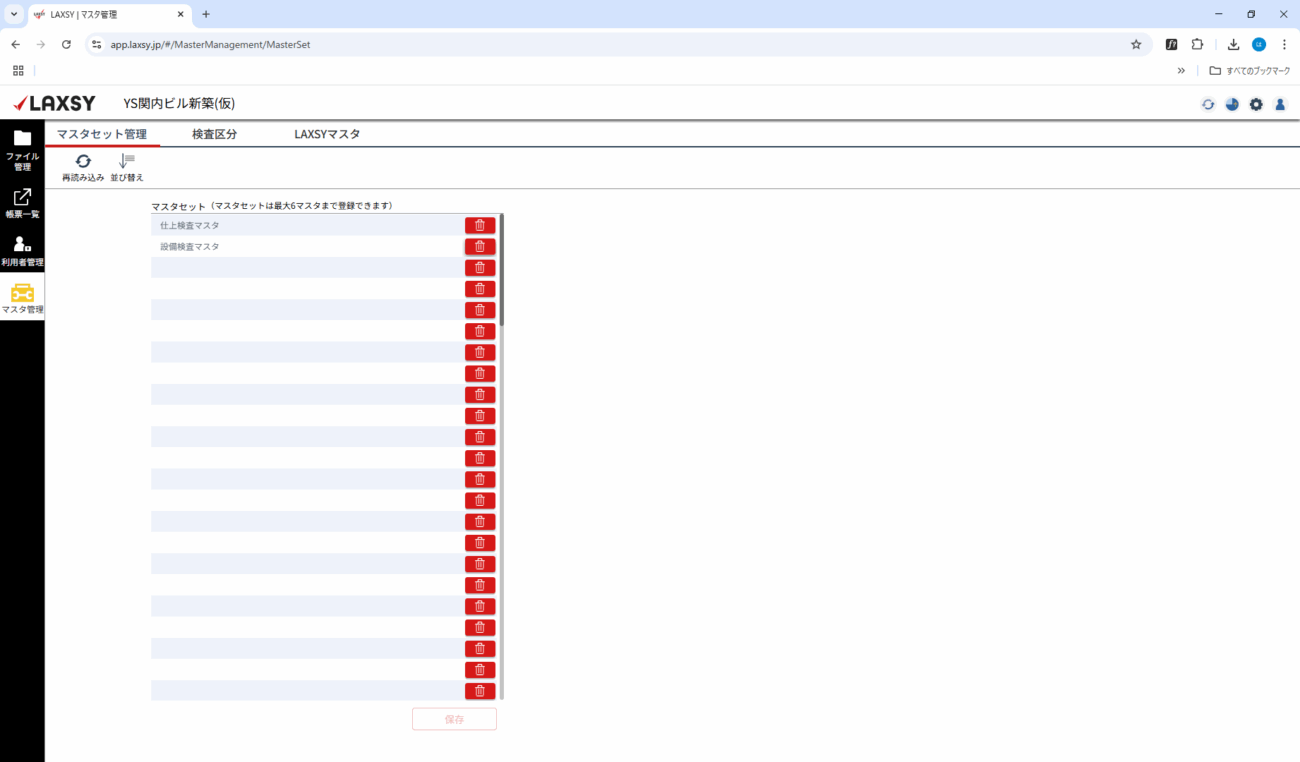Click the LAXSY logo

tap(54, 103)
